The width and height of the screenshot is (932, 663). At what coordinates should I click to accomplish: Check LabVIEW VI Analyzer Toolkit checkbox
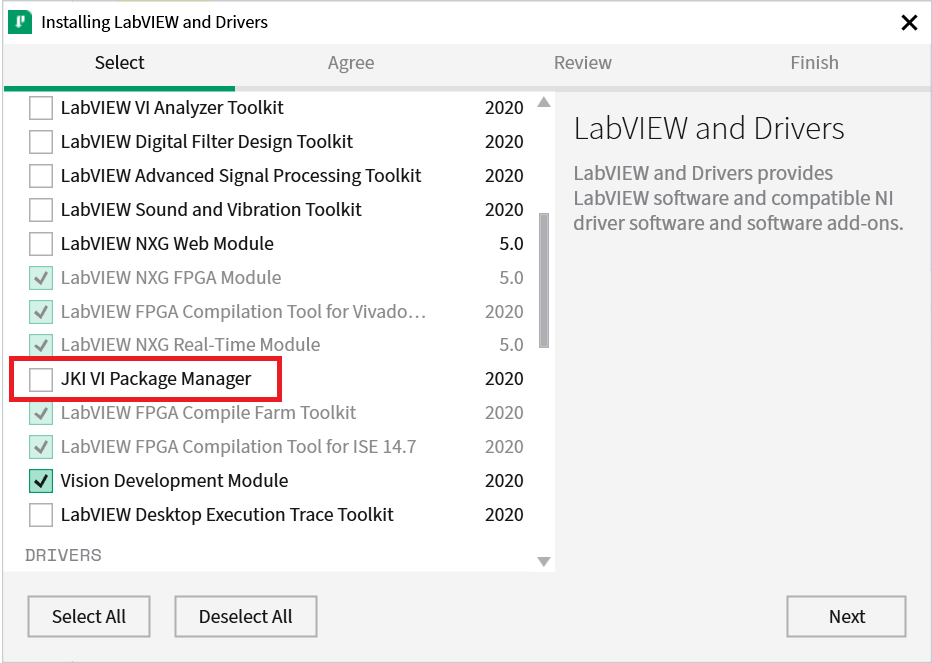[x=41, y=108]
